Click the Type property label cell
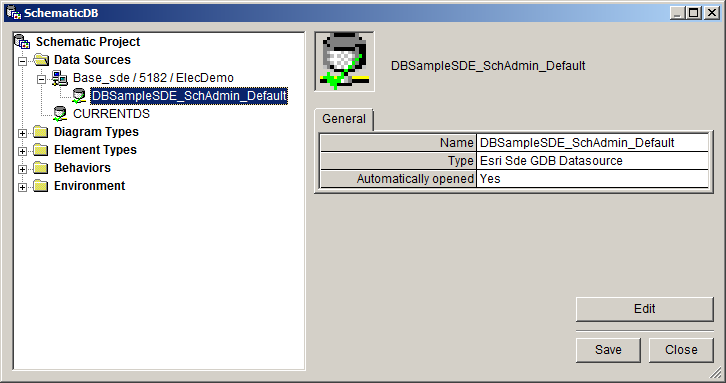Viewport: 726px width, 383px height. point(398,161)
